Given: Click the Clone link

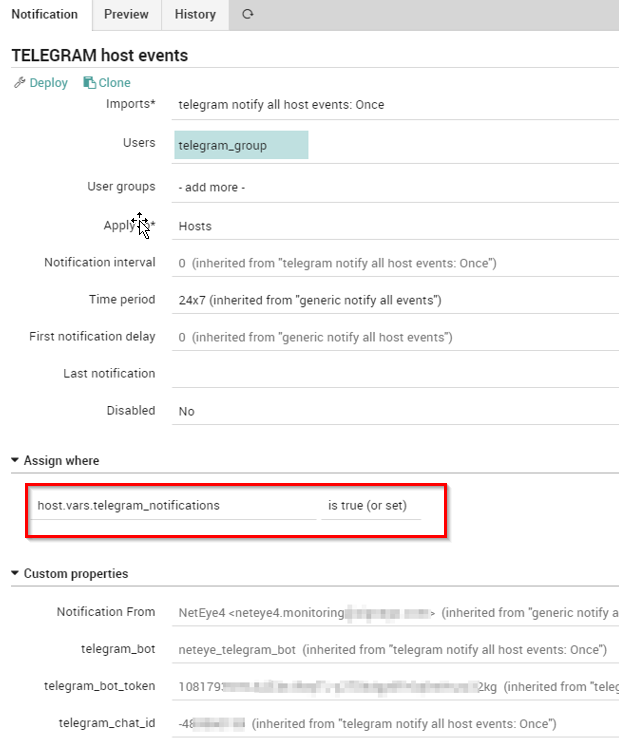Looking at the screenshot, I should 114,83.
